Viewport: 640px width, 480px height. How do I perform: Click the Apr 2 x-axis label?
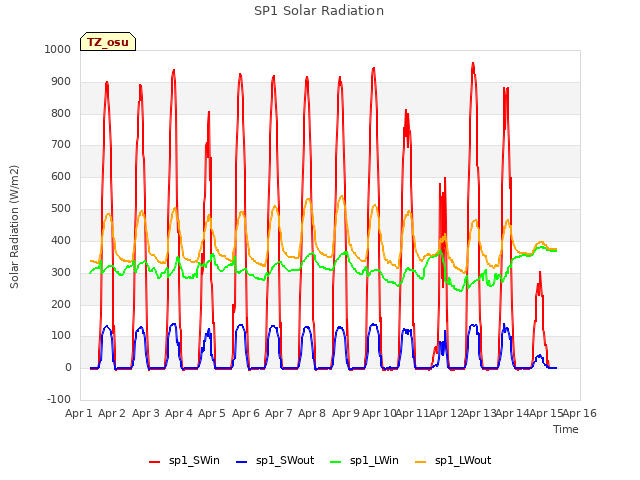(112, 413)
